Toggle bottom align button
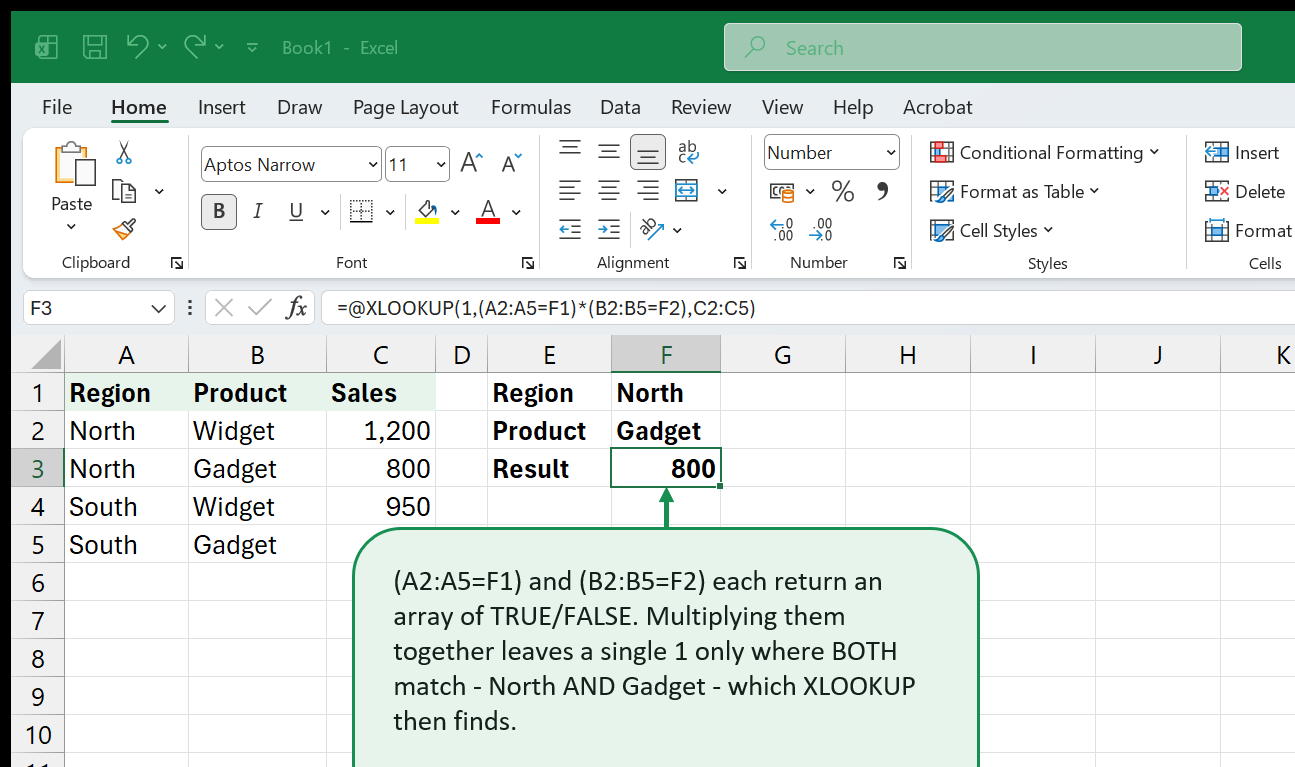This screenshot has height=767, width=1295. 648,152
